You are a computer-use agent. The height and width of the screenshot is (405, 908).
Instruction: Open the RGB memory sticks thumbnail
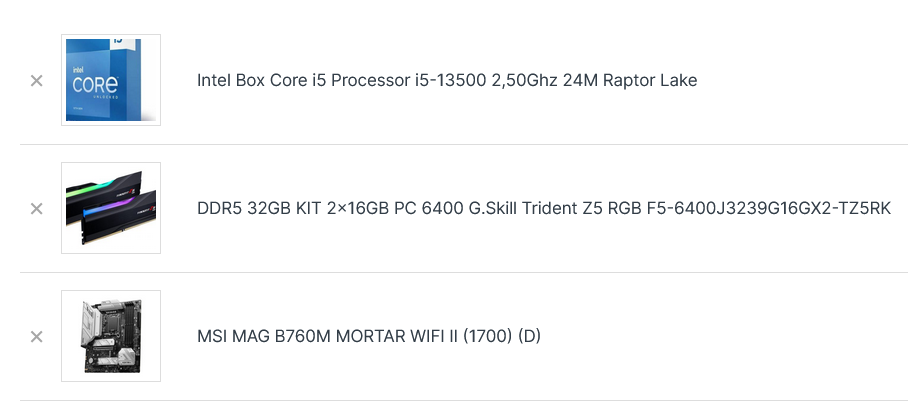[111, 208]
